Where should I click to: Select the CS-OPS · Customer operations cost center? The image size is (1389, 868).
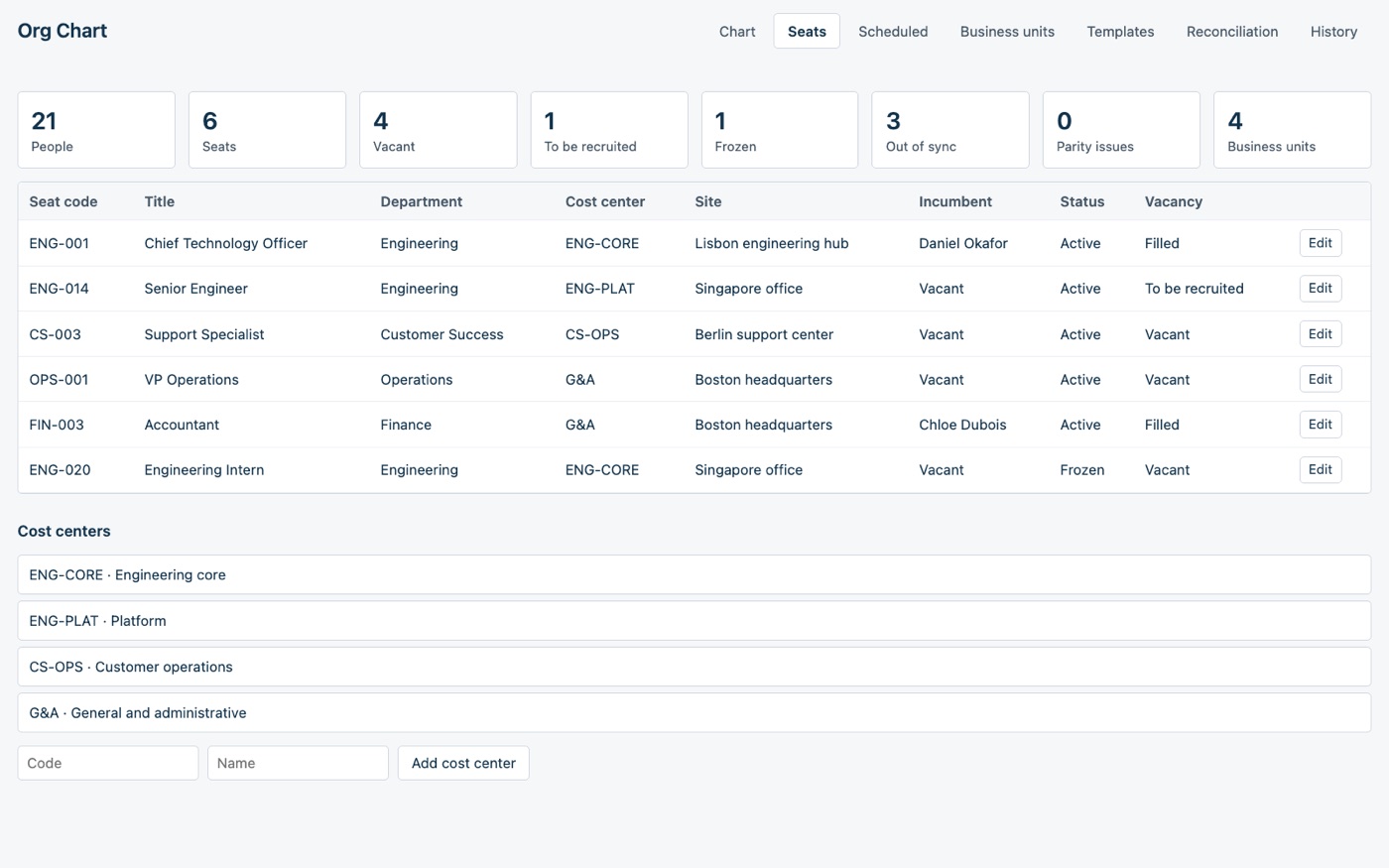coord(694,667)
